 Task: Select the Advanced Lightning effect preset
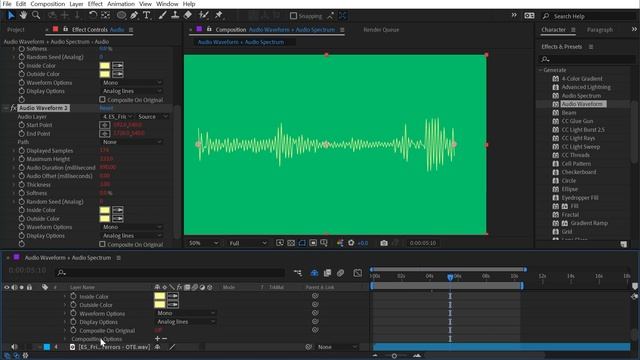click(586, 87)
